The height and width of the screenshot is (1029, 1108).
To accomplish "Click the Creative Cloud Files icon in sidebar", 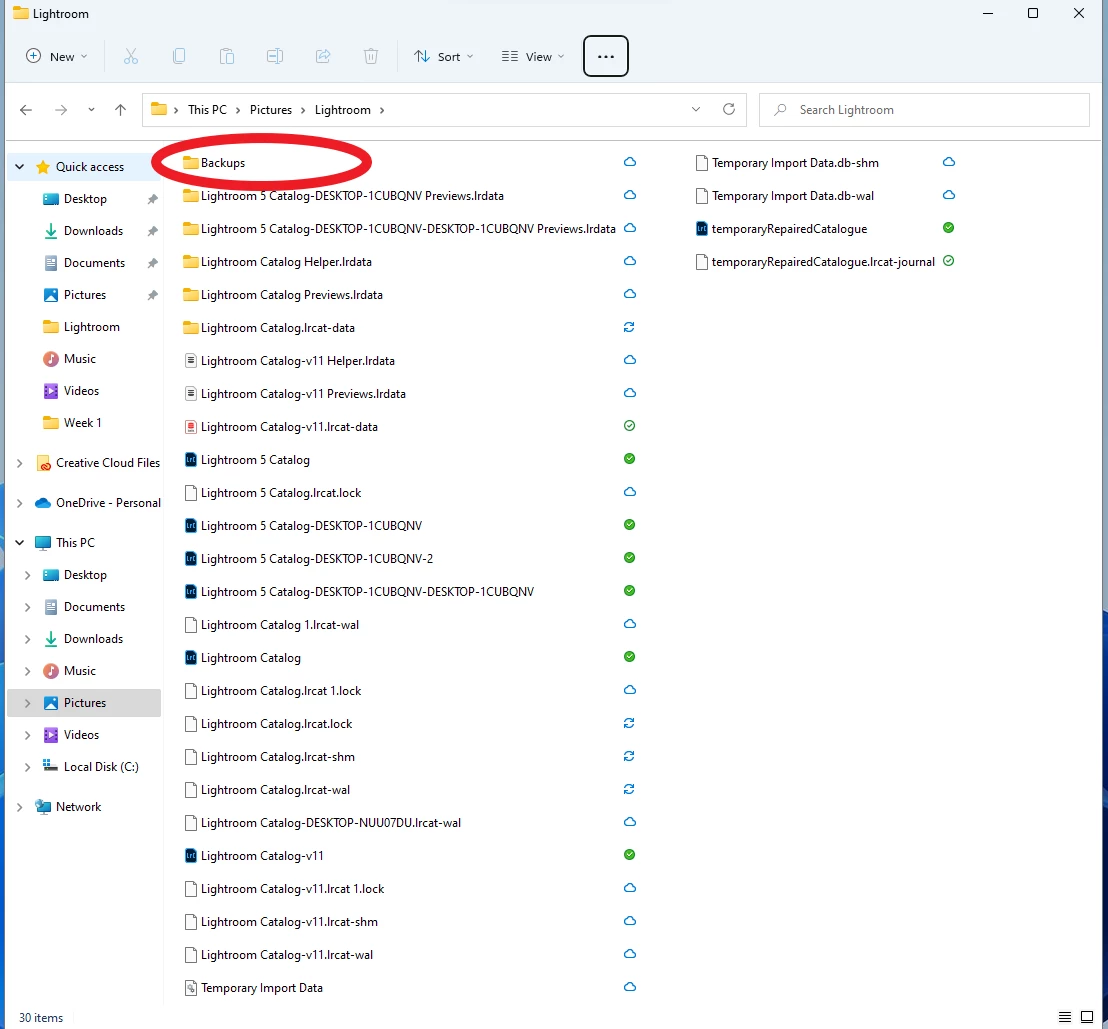I will point(43,464).
